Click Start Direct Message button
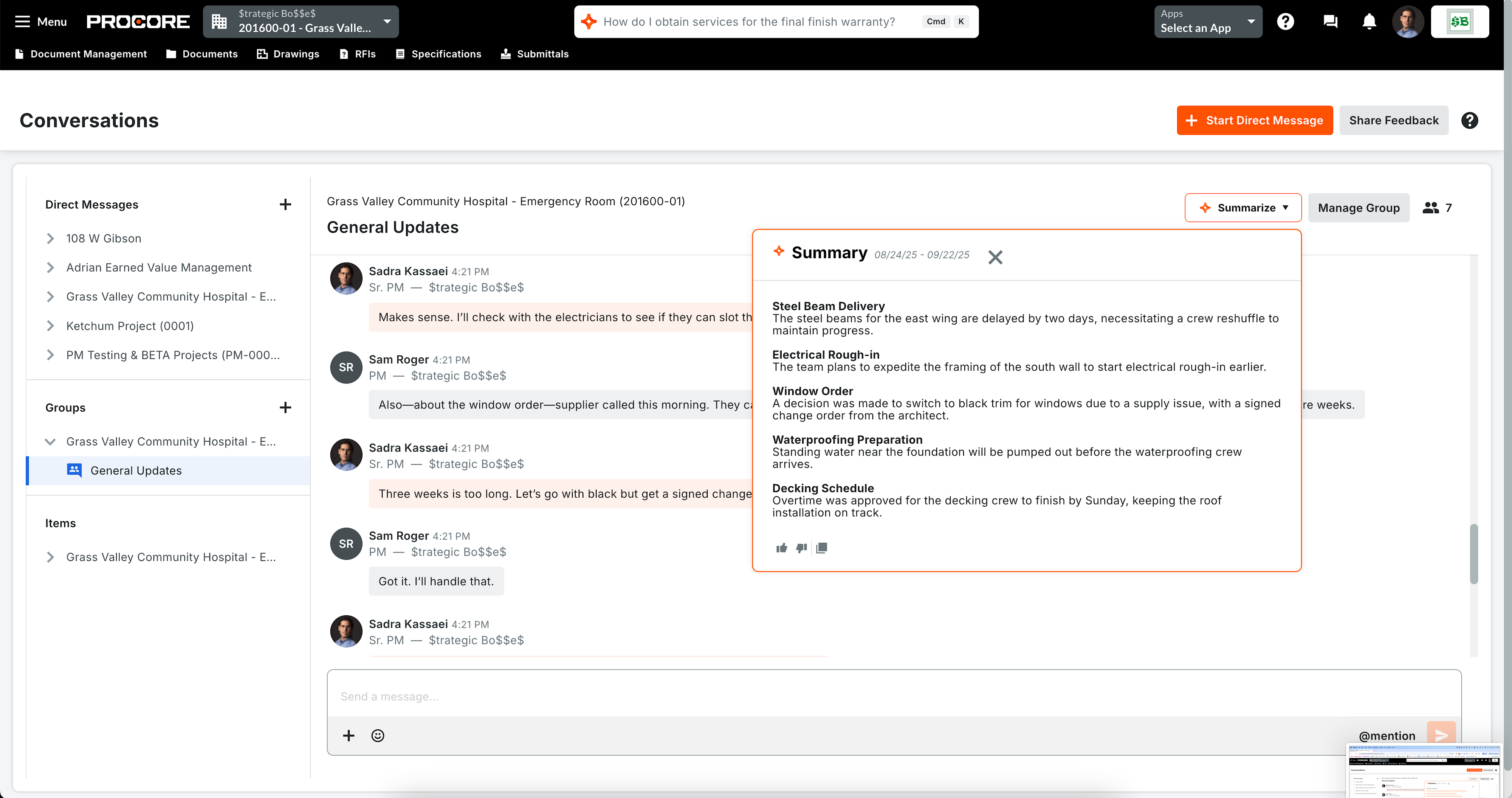This screenshot has height=798, width=1512. pos(1255,120)
